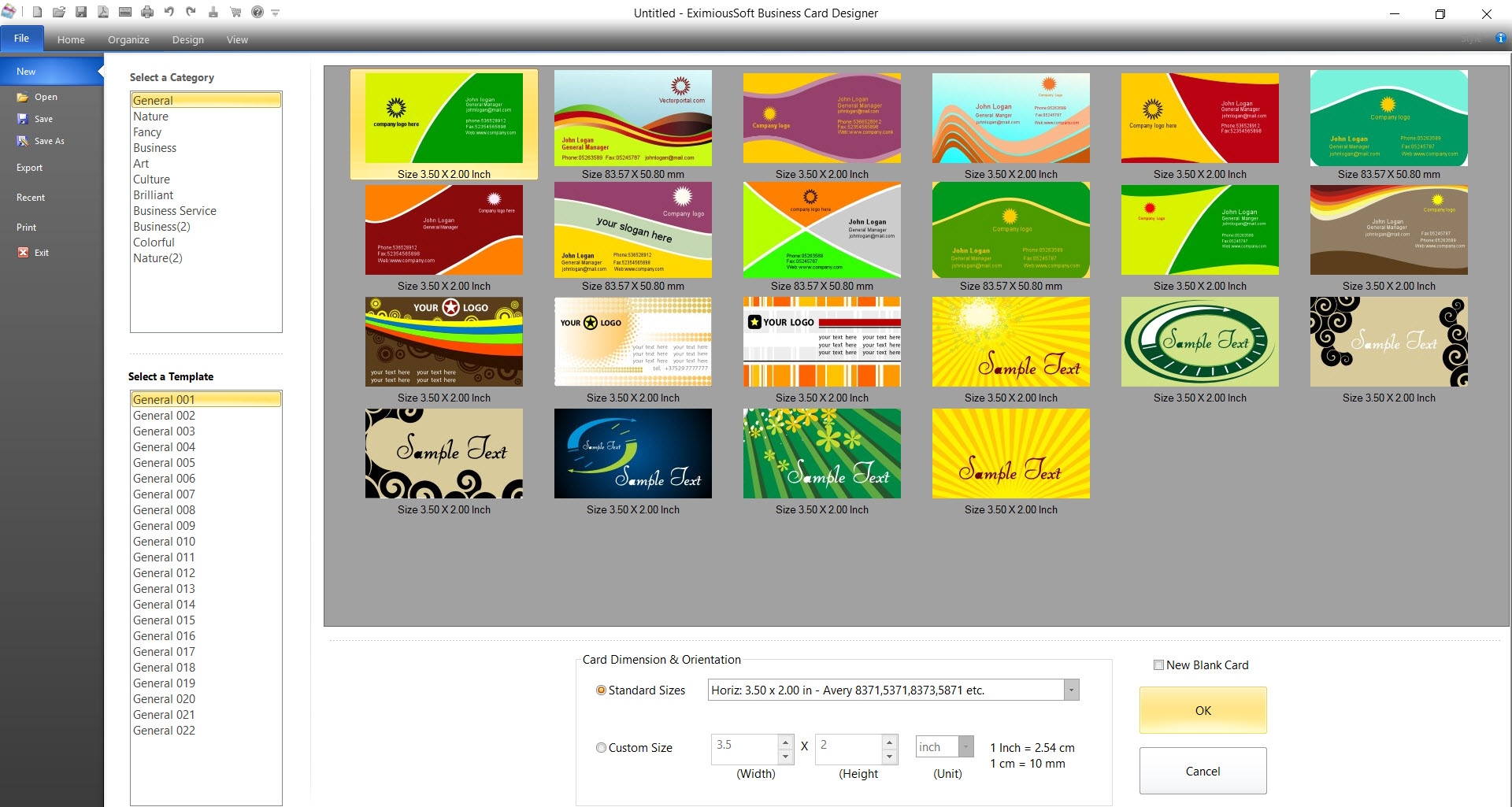
Task: Open the standard card size dropdown
Action: coord(1071,690)
